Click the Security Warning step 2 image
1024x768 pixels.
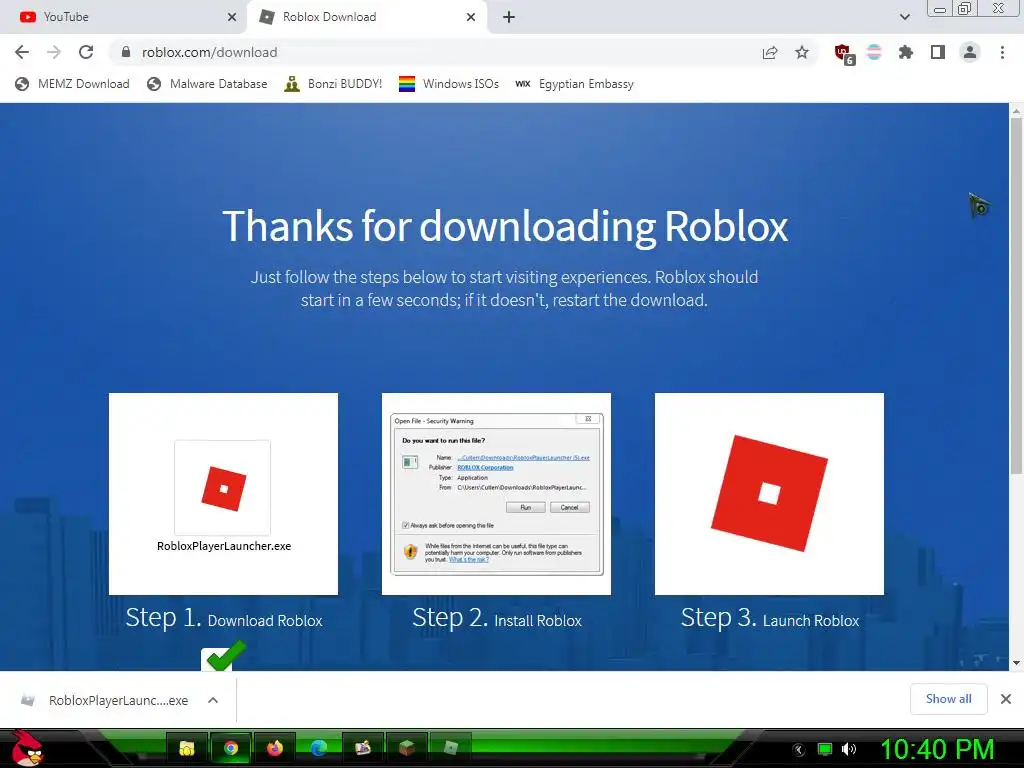coord(496,494)
